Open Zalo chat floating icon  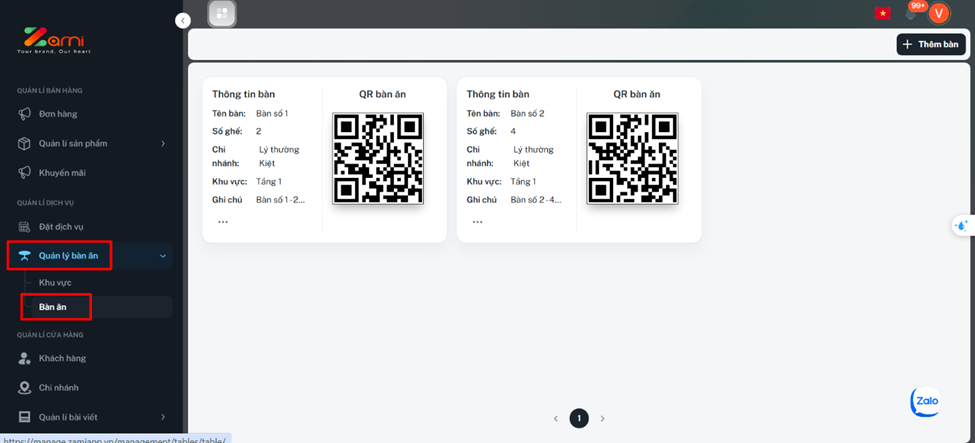[x=925, y=401]
